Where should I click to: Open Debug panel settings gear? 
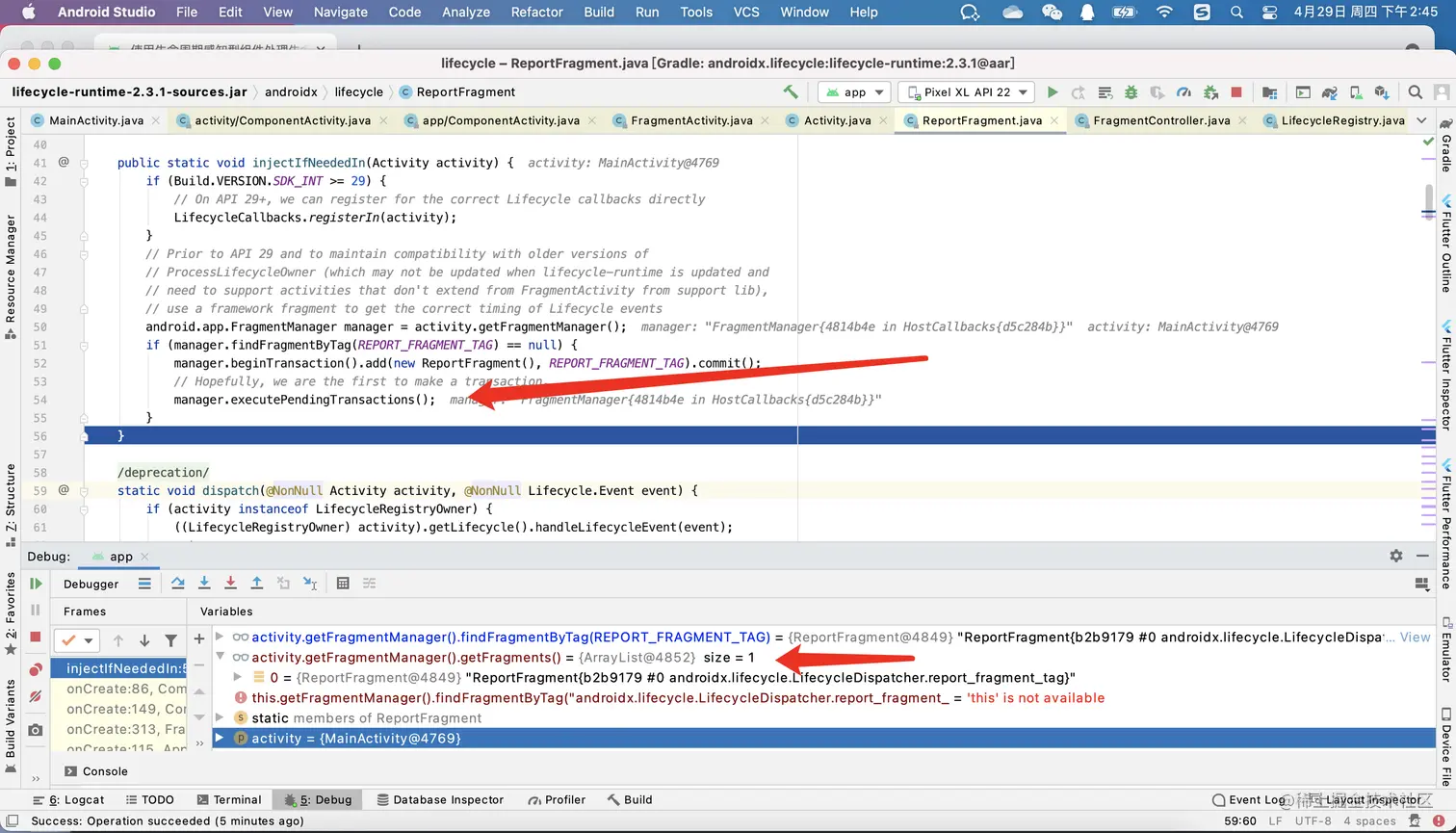(x=1396, y=556)
